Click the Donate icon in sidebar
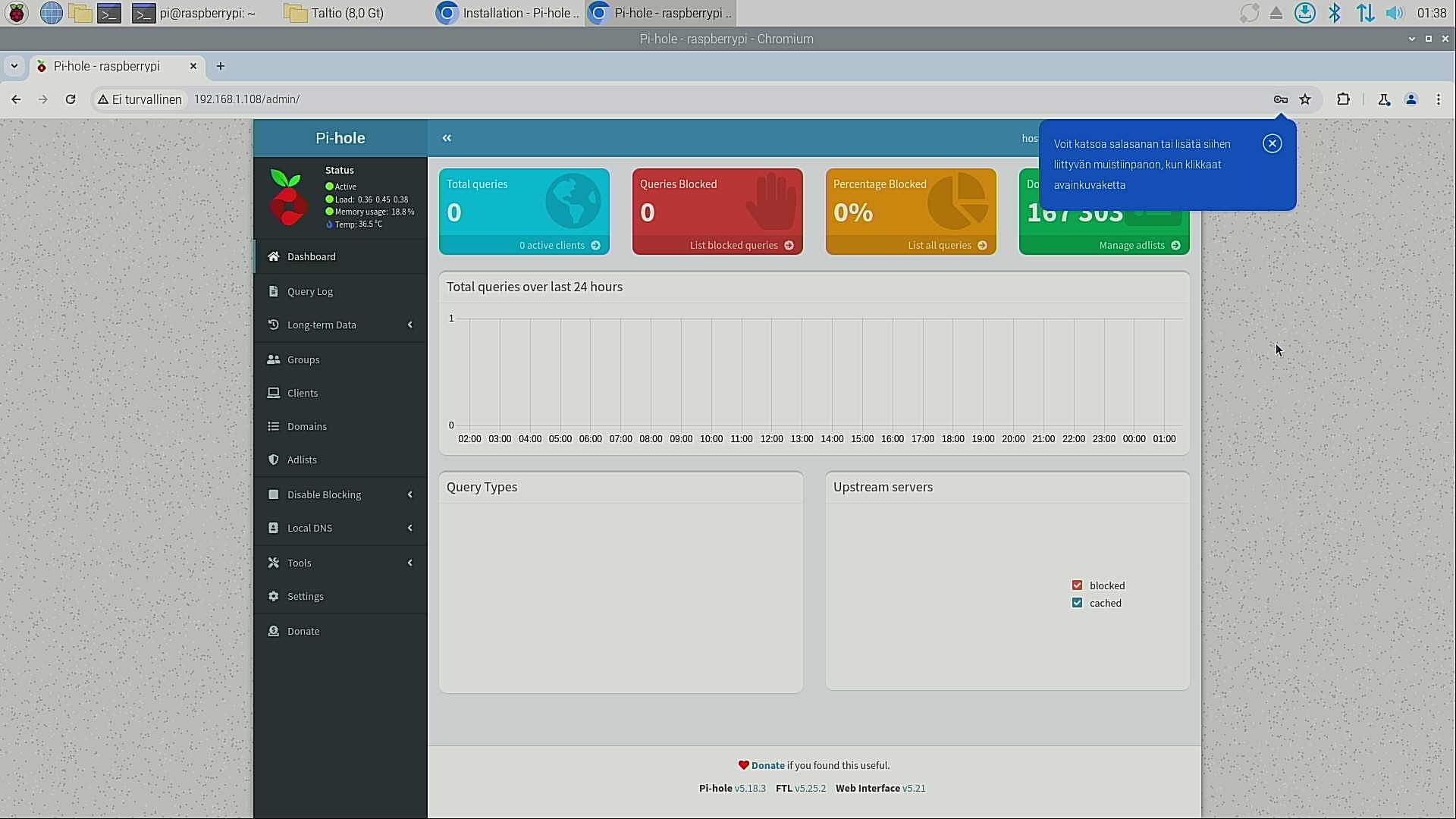Viewport: 1456px width, 819px height. click(x=274, y=631)
